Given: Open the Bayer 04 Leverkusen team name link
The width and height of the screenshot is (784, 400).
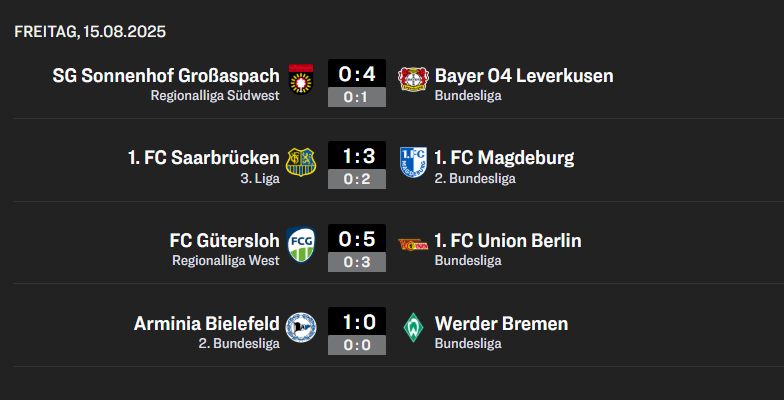Looking at the screenshot, I should (524, 75).
